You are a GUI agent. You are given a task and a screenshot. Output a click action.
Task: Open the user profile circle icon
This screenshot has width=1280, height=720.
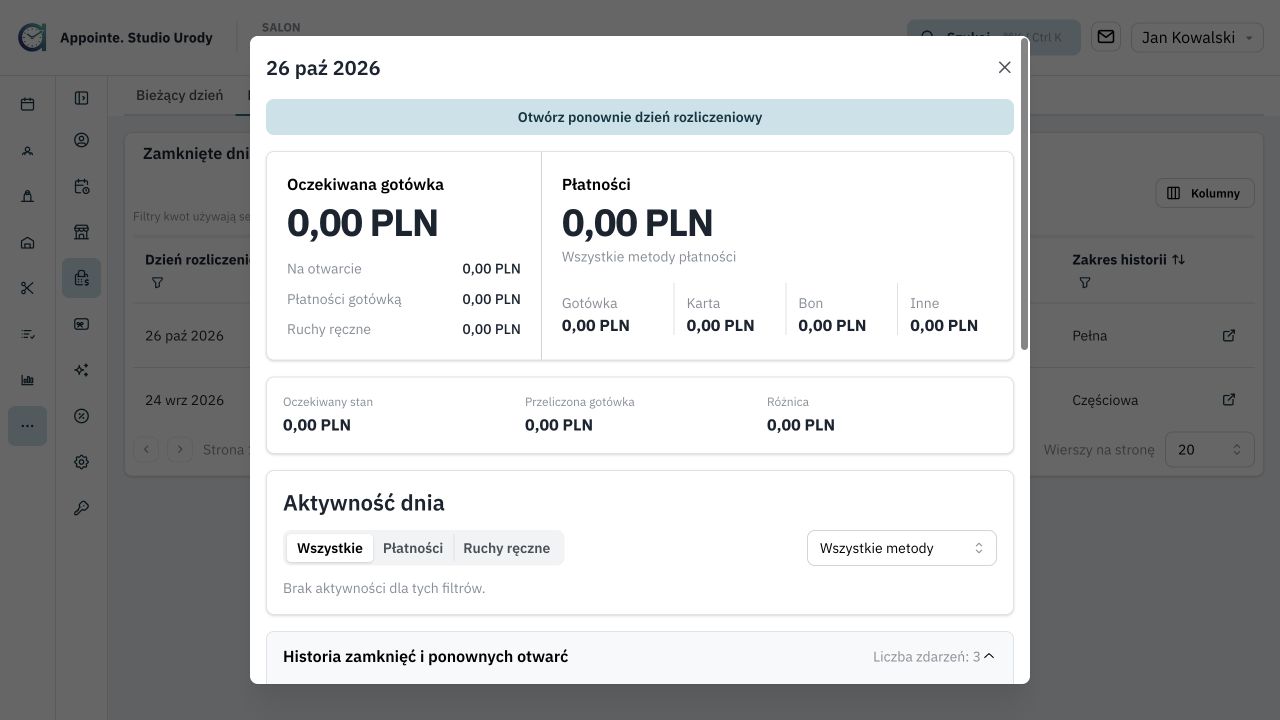click(x=82, y=140)
